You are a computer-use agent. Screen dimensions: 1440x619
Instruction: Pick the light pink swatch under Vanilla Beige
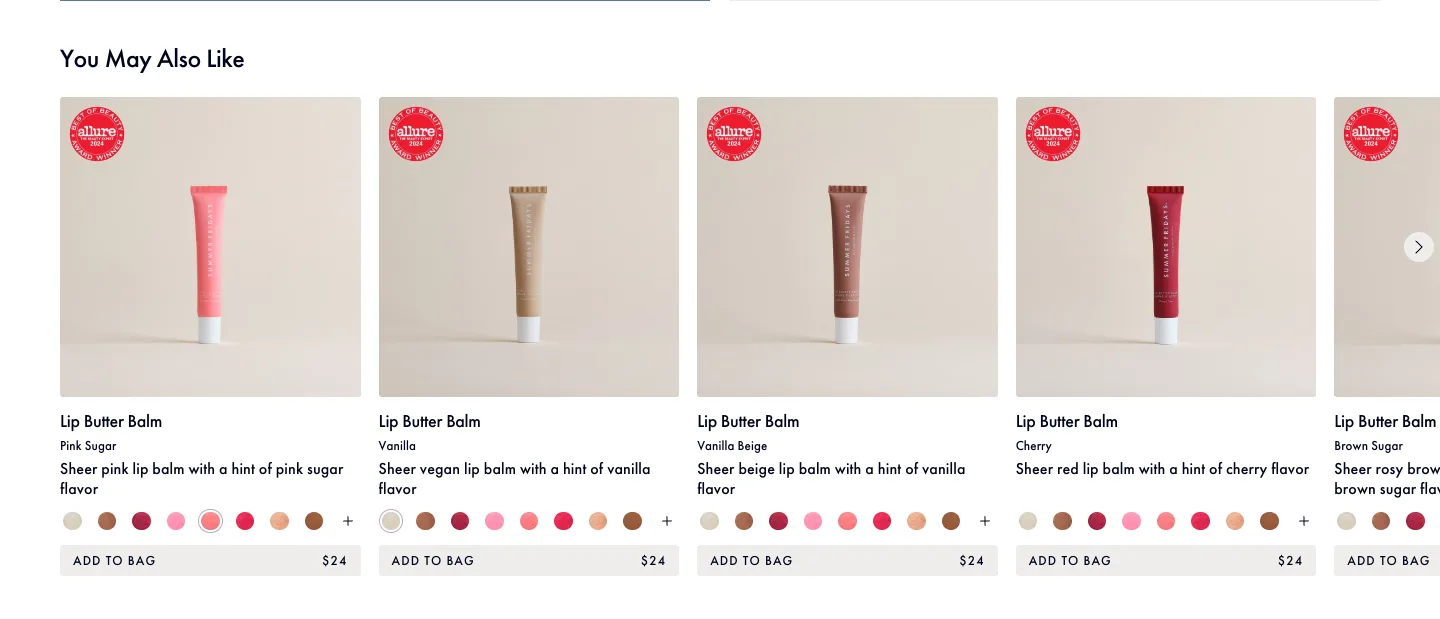pyautogui.click(x=813, y=521)
